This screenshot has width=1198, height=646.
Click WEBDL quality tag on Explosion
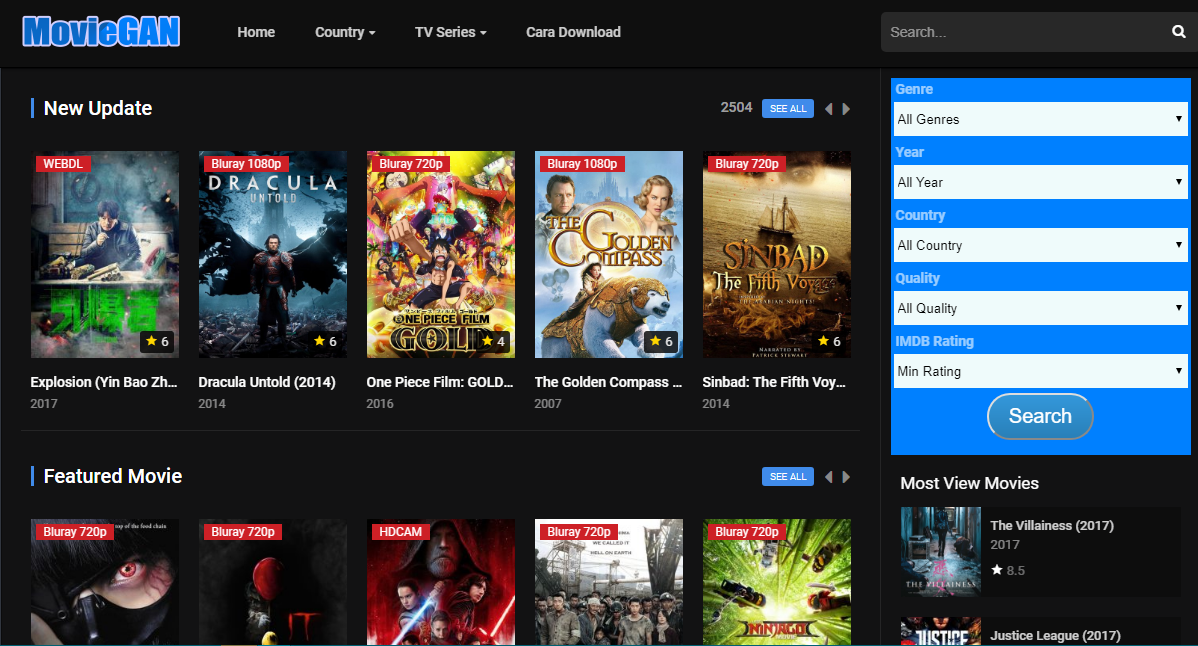pyautogui.click(x=63, y=163)
